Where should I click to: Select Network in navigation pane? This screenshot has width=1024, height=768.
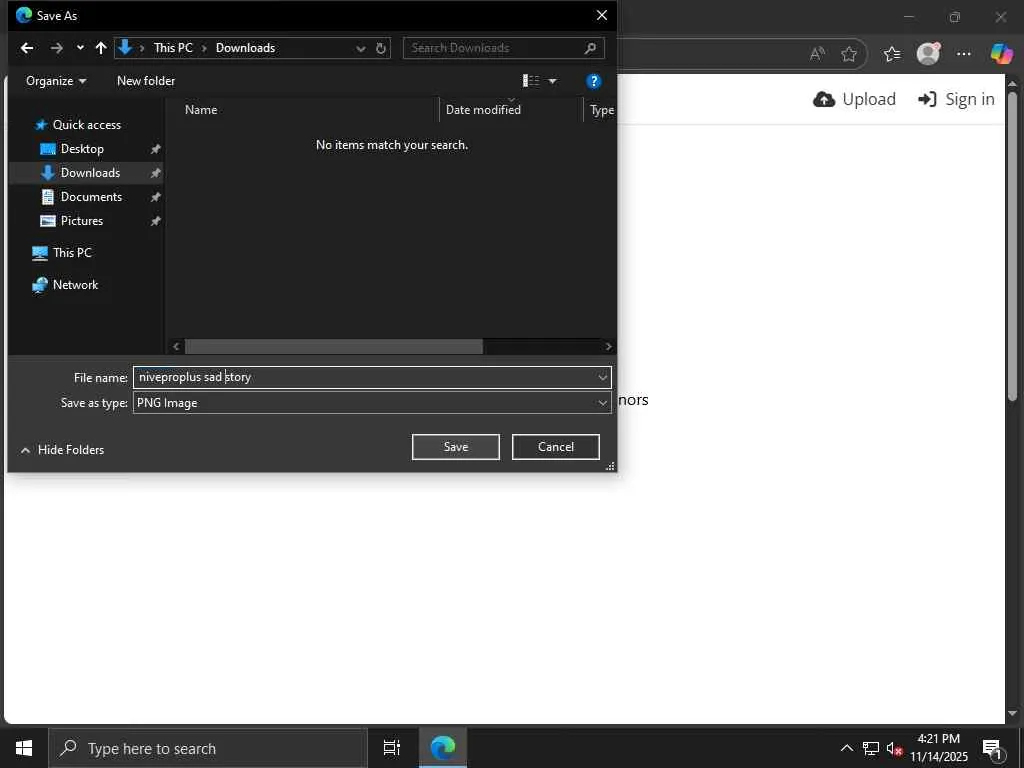[75, 285]
